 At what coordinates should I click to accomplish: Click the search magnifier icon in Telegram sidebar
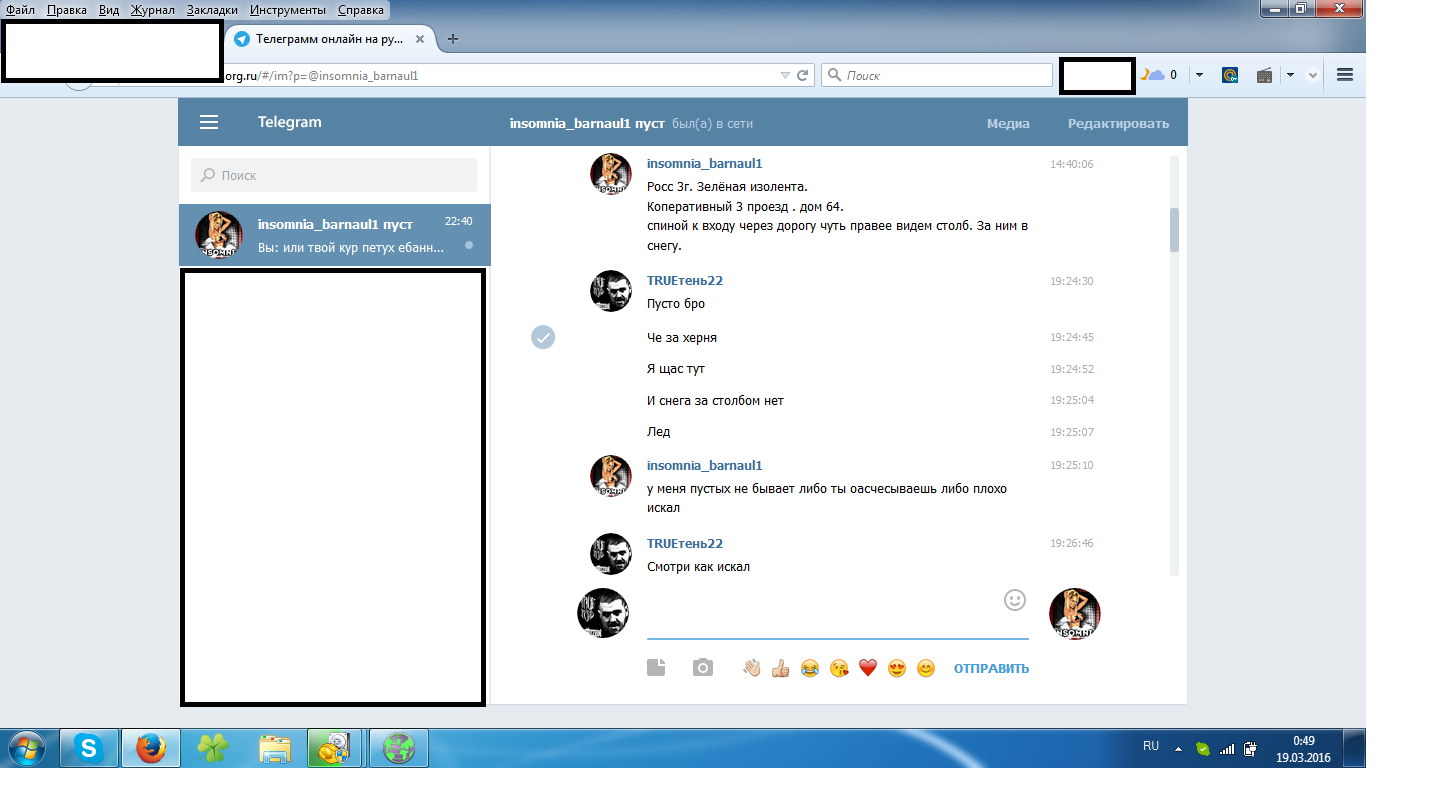coord(208,175)
